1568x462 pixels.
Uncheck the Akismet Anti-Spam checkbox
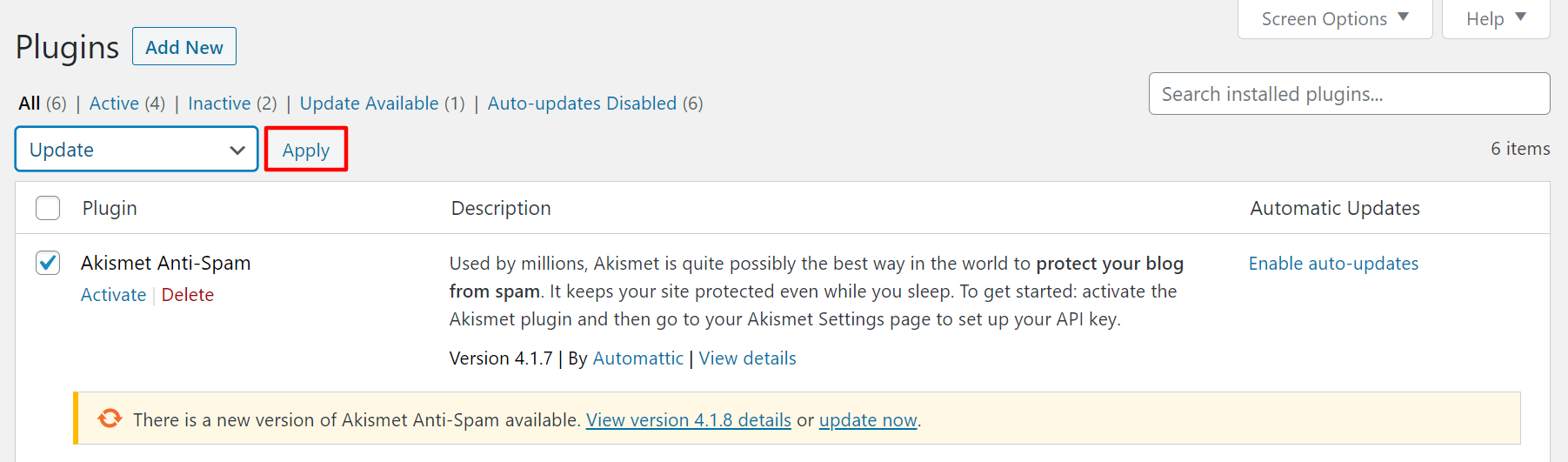(x=48, y=263)
